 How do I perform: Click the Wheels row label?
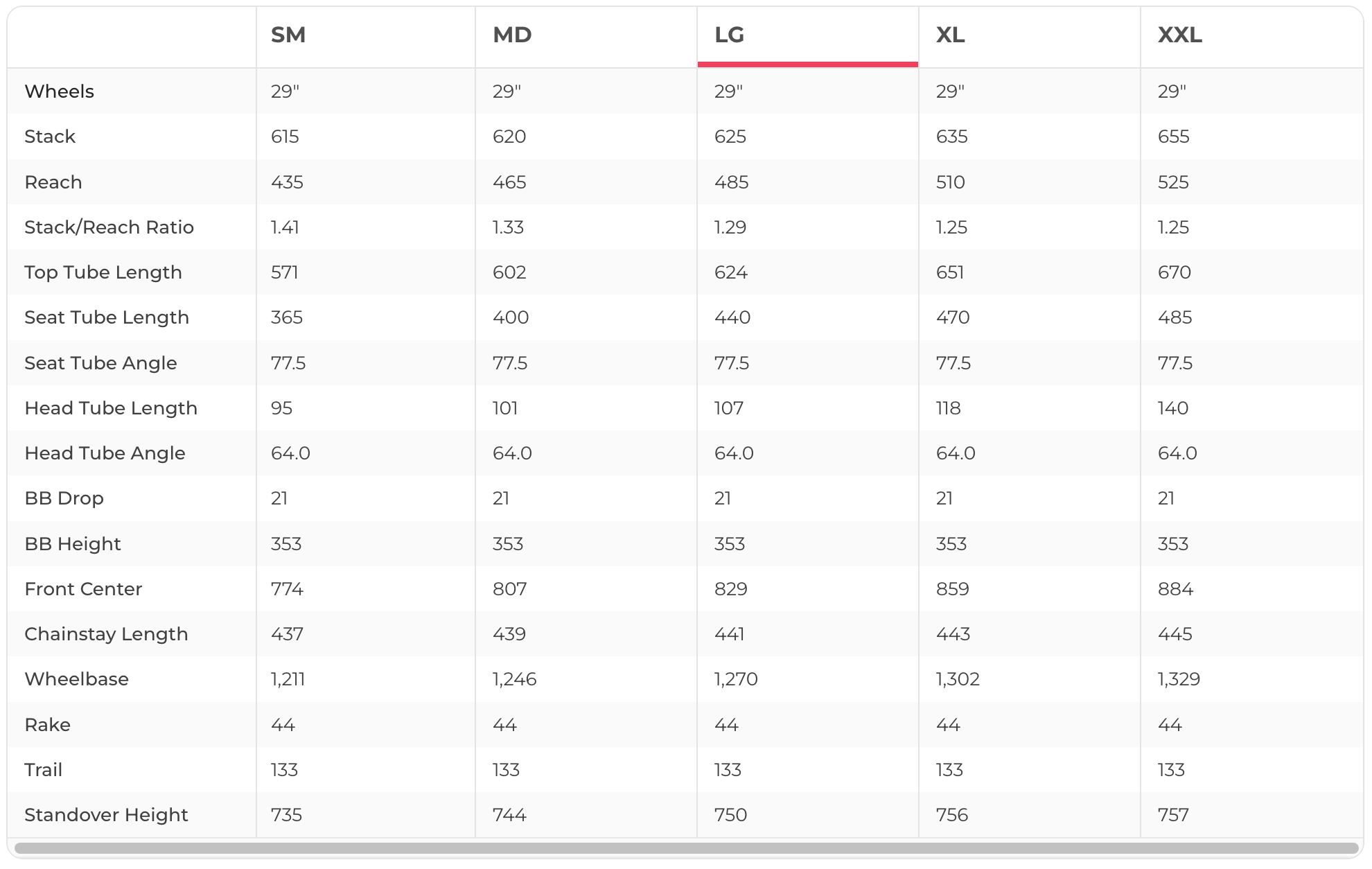[60, 91]
